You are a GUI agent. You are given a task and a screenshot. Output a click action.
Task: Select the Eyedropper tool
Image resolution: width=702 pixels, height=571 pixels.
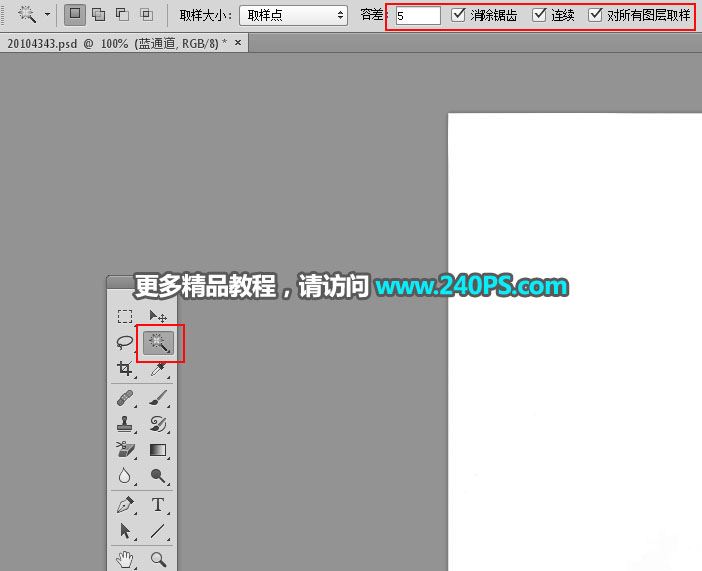pyautogui.click(x=158, y=369)
